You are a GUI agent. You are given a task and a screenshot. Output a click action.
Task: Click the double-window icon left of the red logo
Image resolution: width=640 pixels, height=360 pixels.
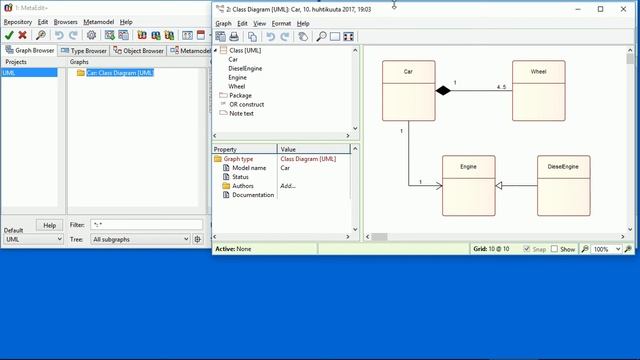pos(123,36)
